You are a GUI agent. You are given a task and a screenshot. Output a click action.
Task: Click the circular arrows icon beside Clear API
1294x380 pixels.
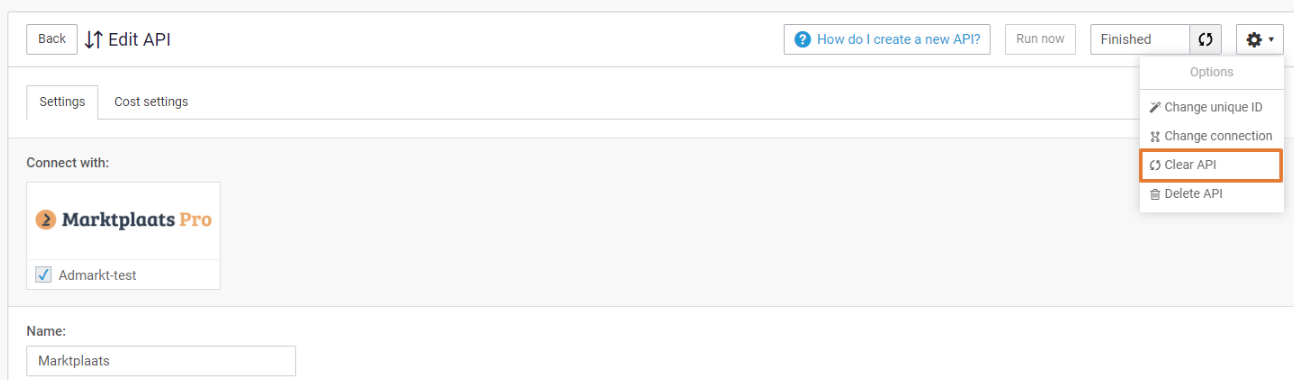(x=1155, y=165)
